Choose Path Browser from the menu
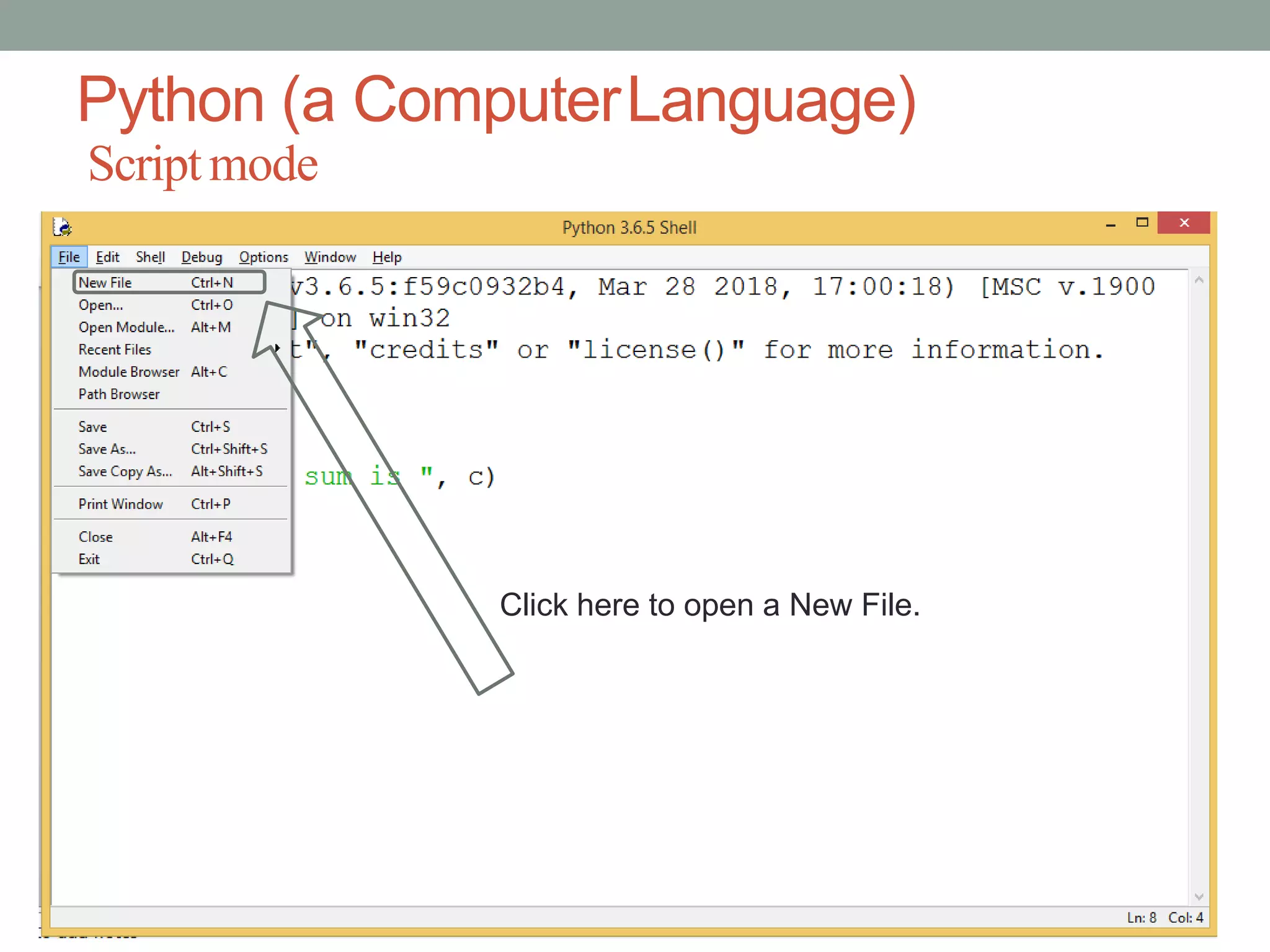 click(170, 394)
